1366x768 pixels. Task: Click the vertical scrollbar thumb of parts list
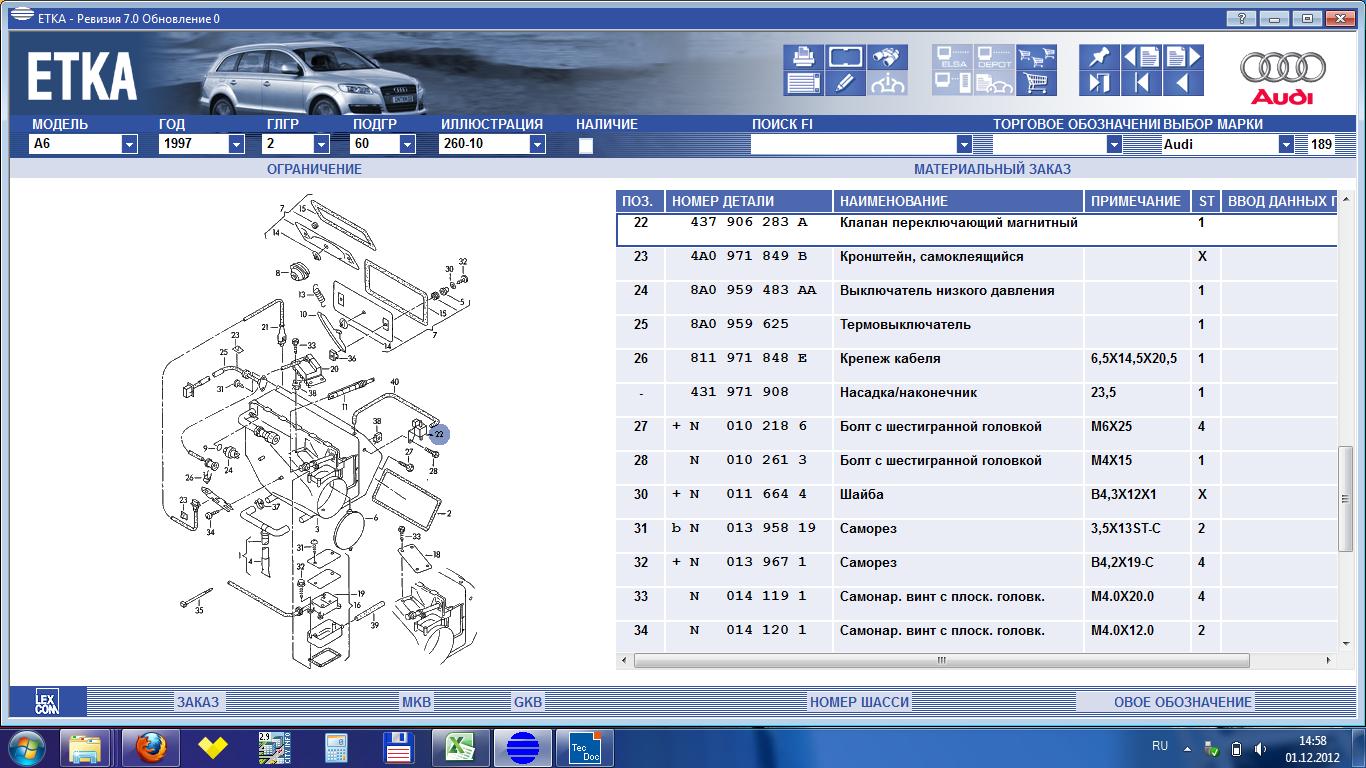point(1346,498)
